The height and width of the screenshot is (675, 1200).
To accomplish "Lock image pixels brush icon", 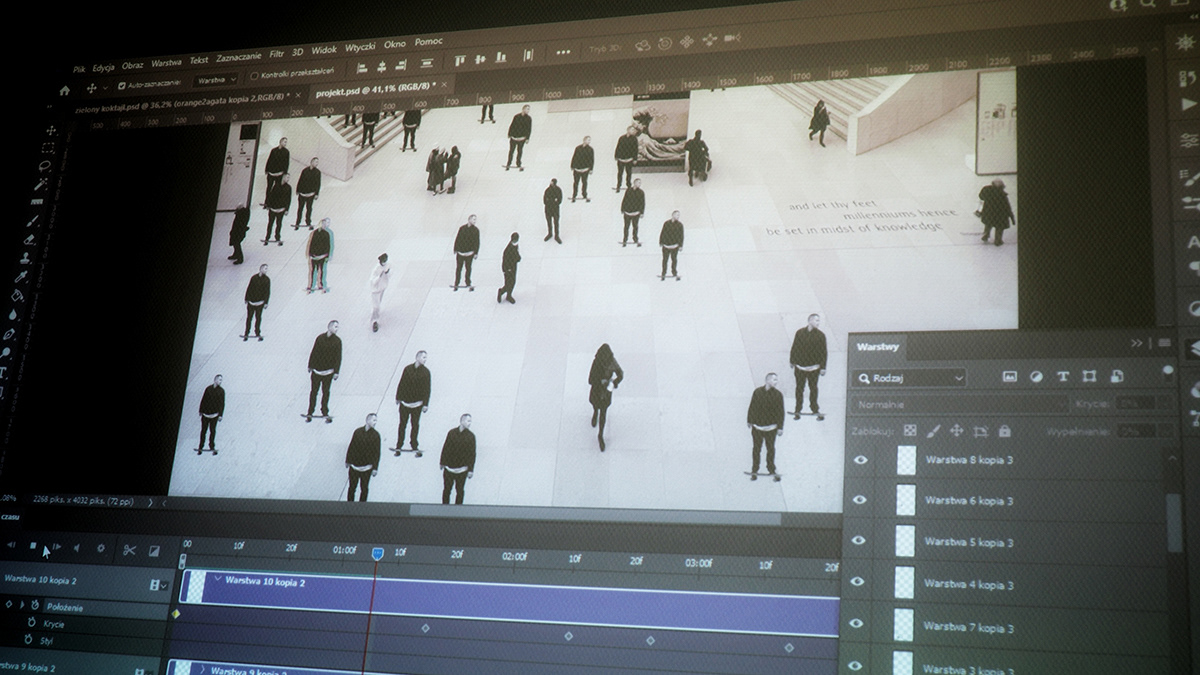I will tap(933, 431).
